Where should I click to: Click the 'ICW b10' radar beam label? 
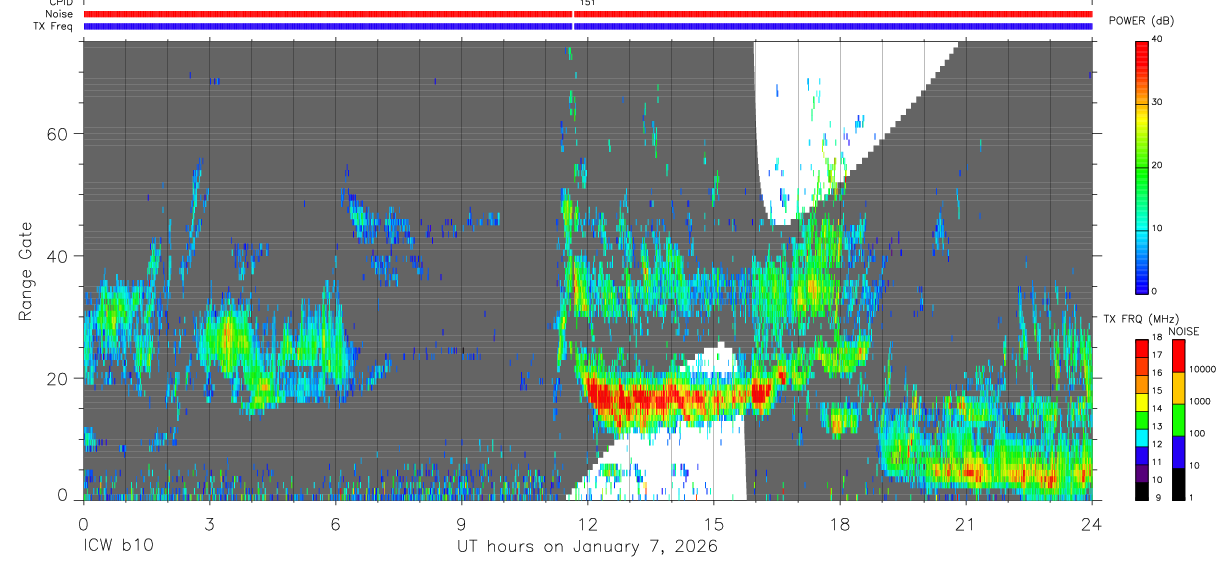pyautogui.click(x=118, y=547)
